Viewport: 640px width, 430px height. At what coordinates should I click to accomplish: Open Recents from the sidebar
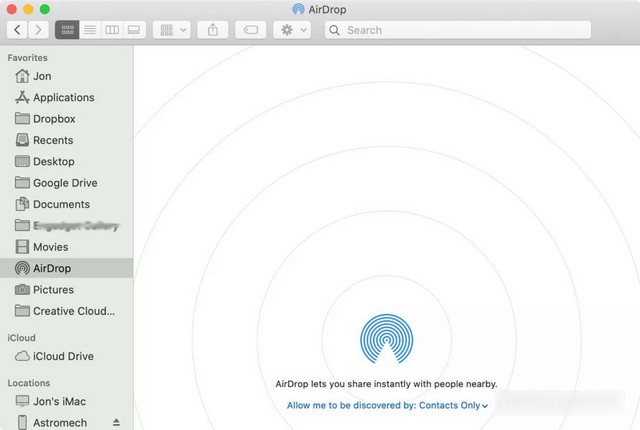click(x=52, y=140)
